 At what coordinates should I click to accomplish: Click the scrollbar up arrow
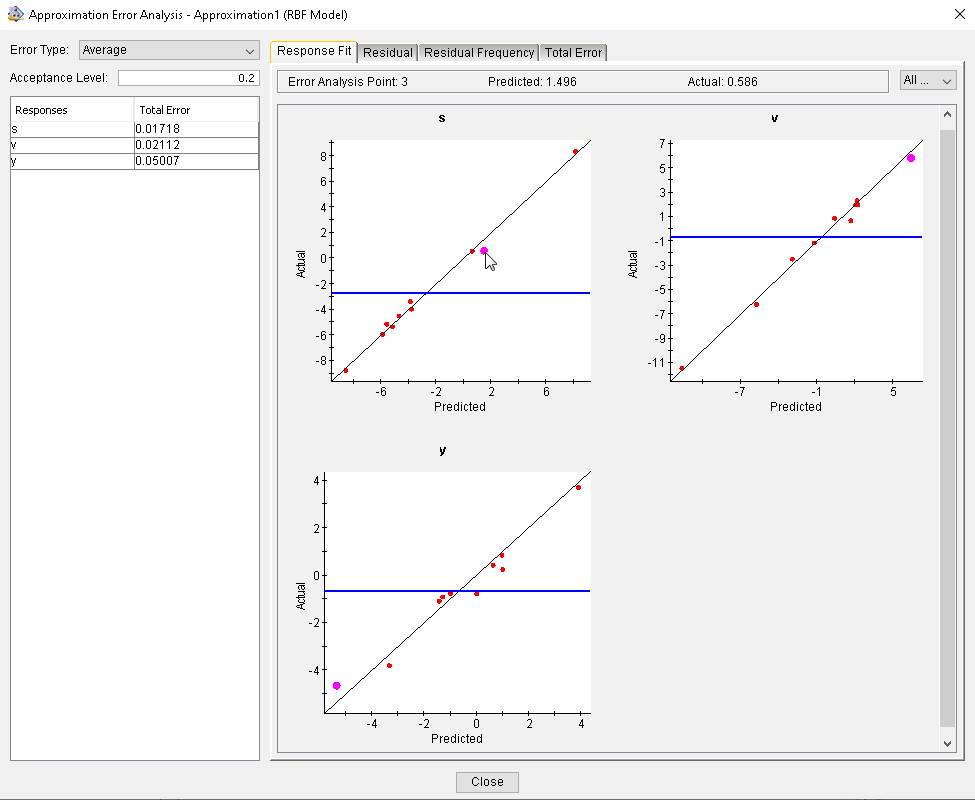pos(948,115)
